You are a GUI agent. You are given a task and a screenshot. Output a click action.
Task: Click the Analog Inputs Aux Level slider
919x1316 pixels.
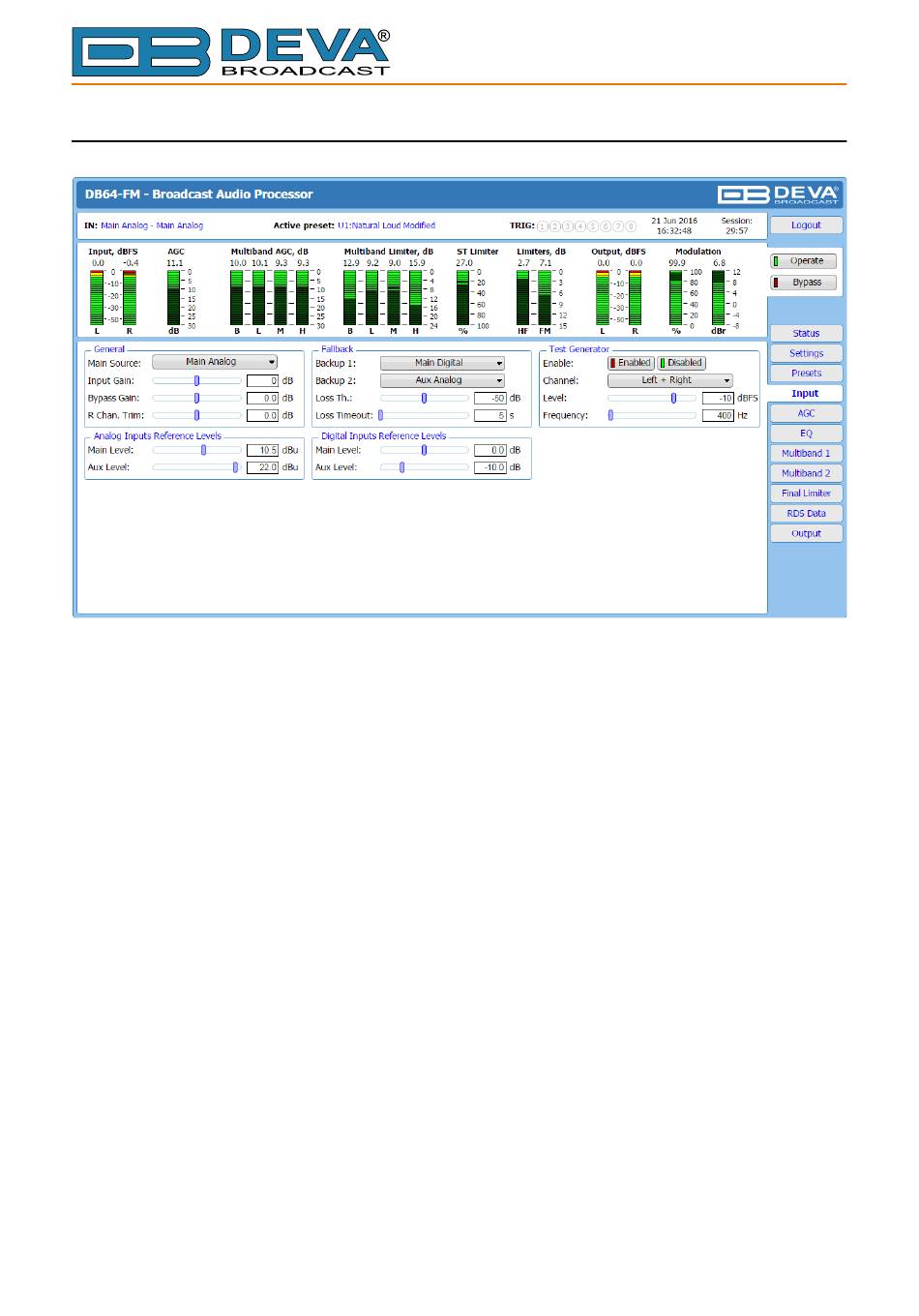coord(197,467)
